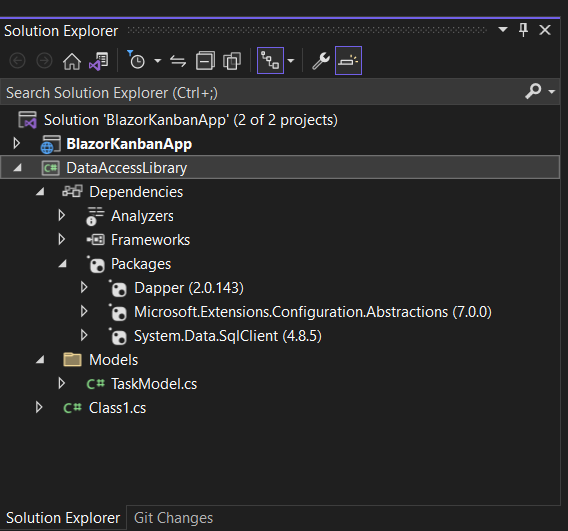Select TaskModel.cs file

(x=154, y=384)
